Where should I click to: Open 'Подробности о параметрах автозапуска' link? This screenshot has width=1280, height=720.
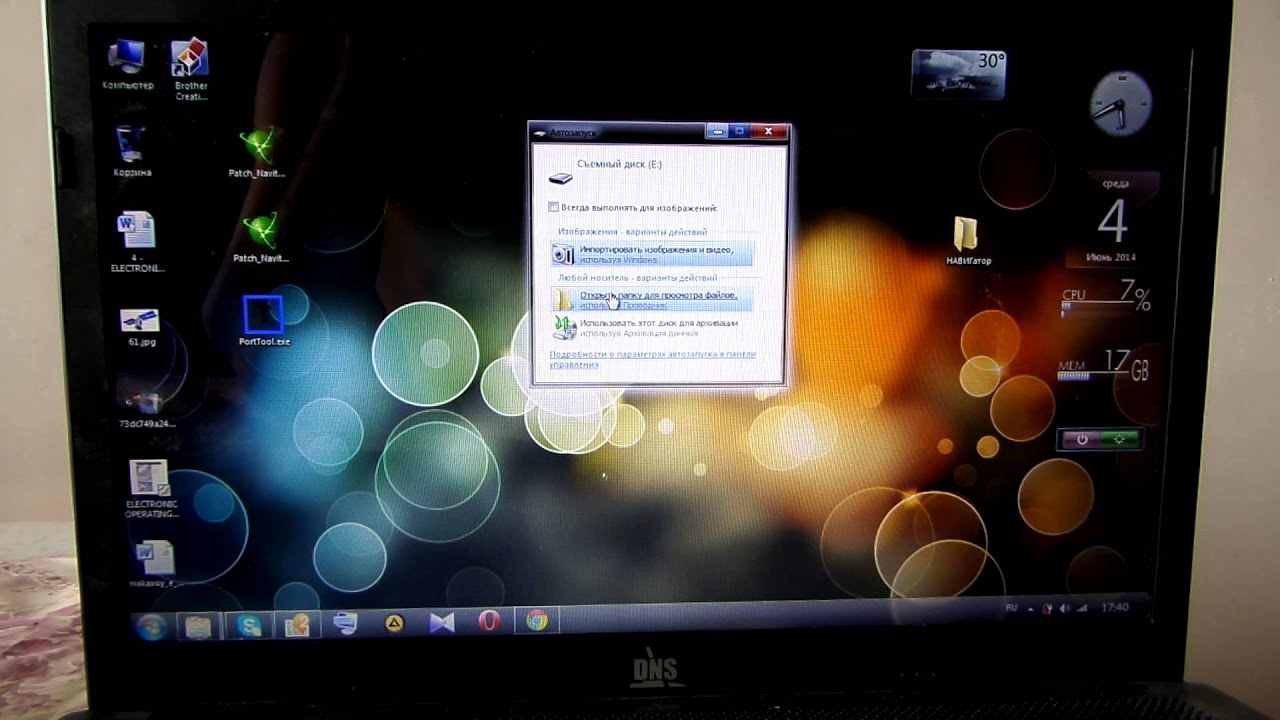pyautogui.click(x=652, y=359)
